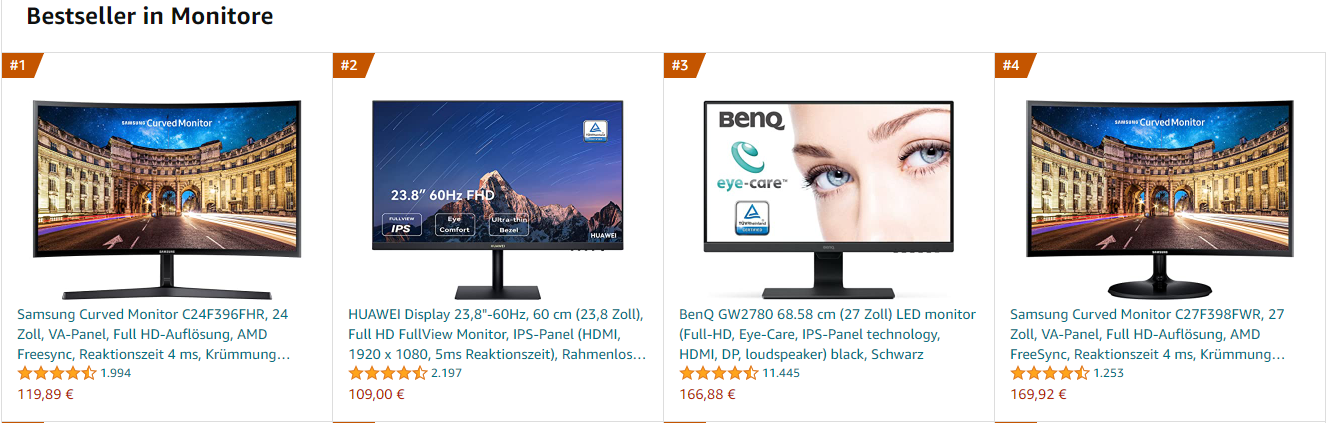Open star rating of Samsung C24F396FHR
The height and width of the screenshot is (423, 1330).
coord(57,373)
